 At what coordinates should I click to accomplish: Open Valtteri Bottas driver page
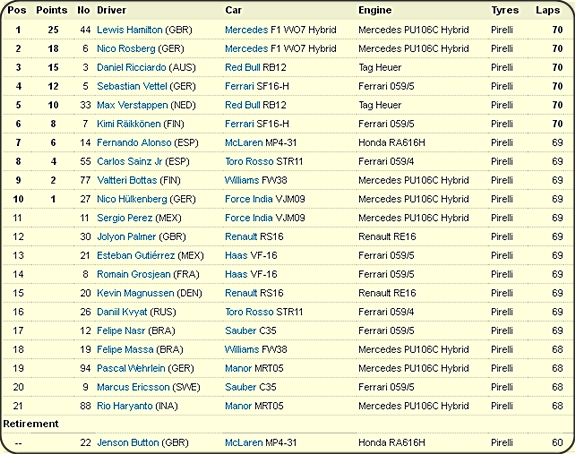pyautogui.click(x=127, y=180)
